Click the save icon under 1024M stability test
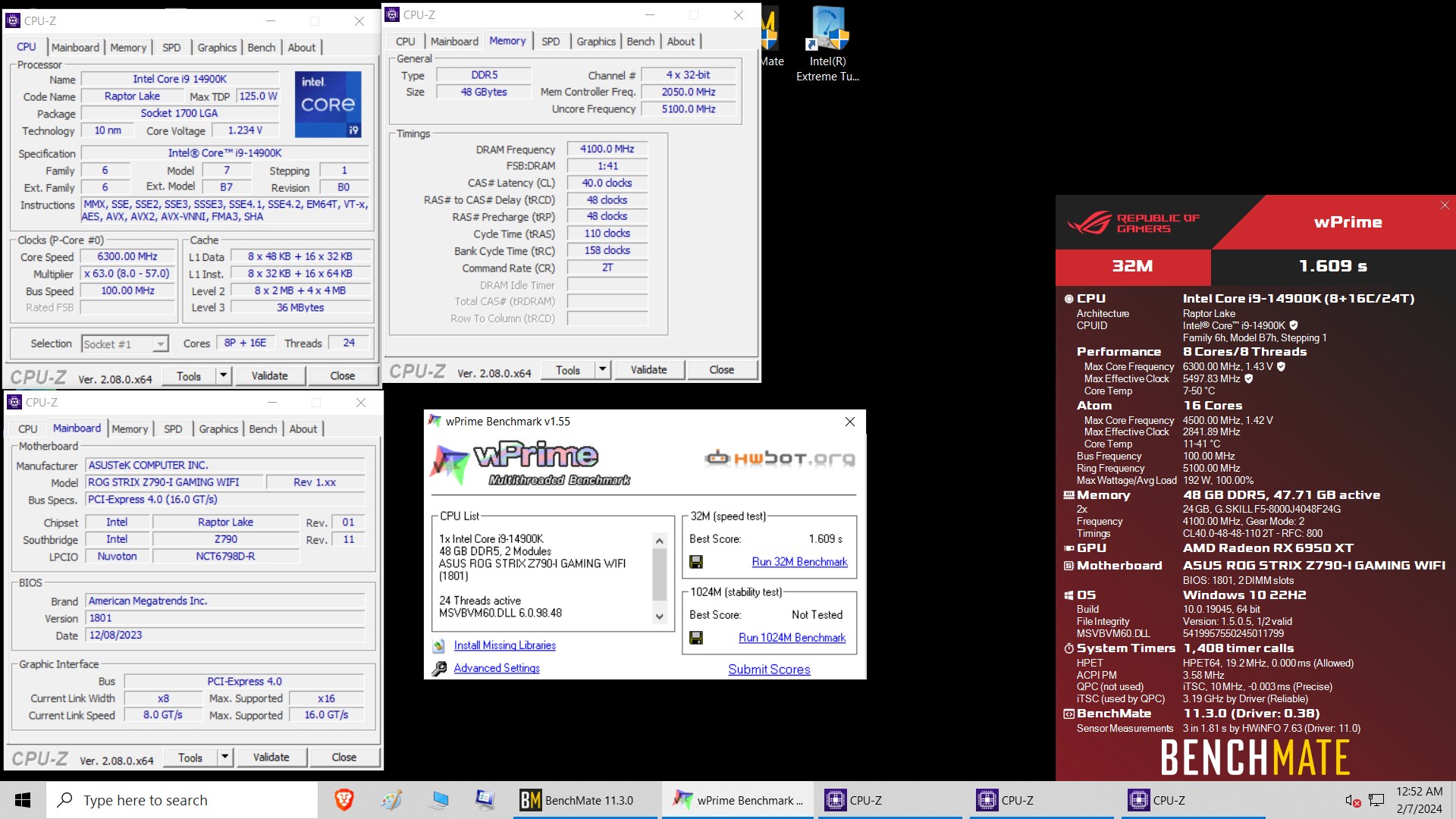Viewport: 1456px width, 819px height. [695, 638]
